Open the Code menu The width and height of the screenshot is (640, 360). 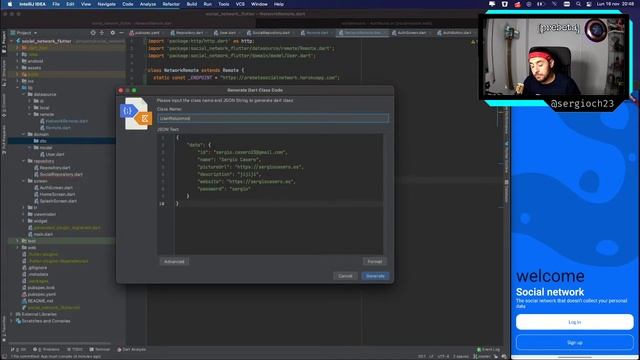coord(128,4)
